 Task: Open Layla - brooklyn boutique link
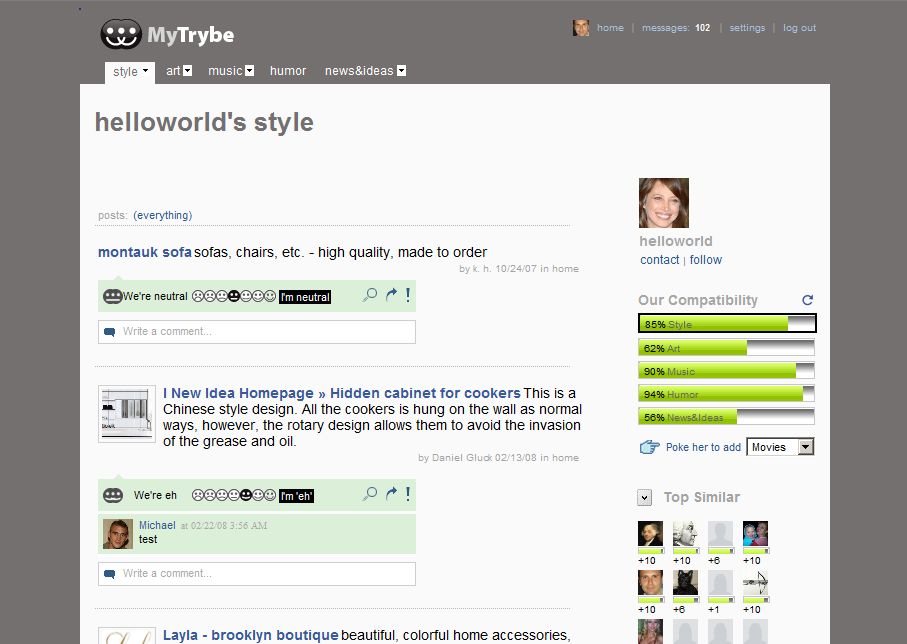point(250,635)
